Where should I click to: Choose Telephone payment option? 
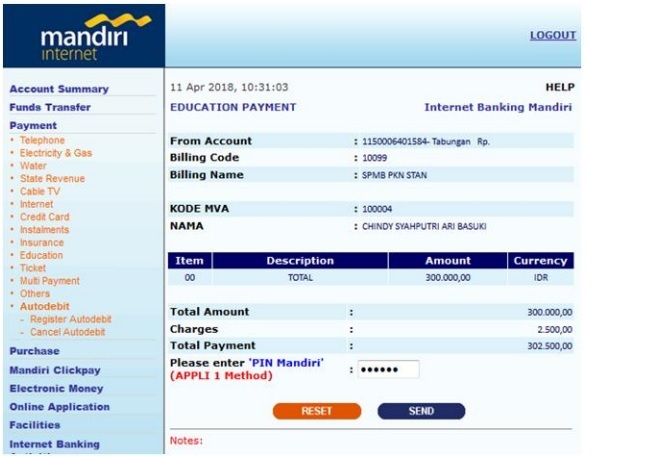42,140
